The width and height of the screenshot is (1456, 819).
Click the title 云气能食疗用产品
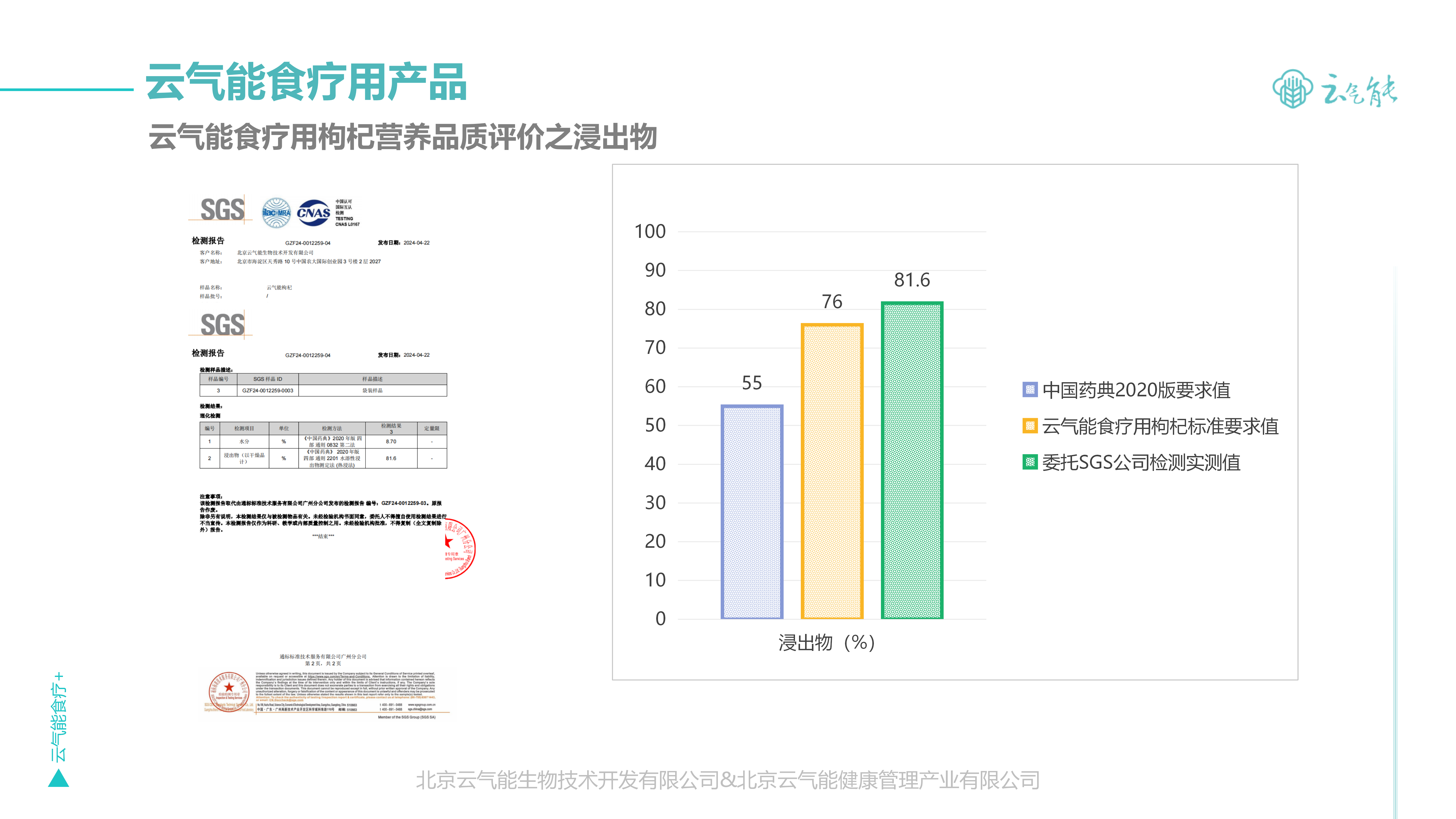(306, 82)
